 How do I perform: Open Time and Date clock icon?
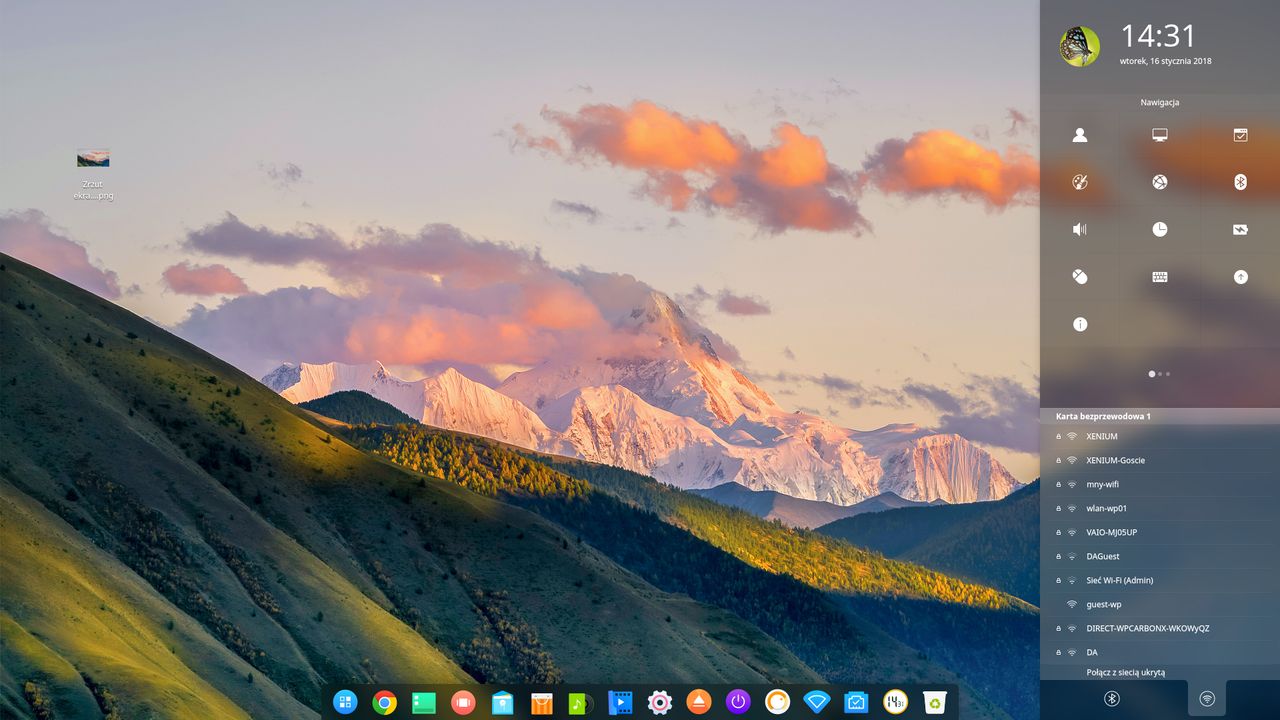[1159, 229]
